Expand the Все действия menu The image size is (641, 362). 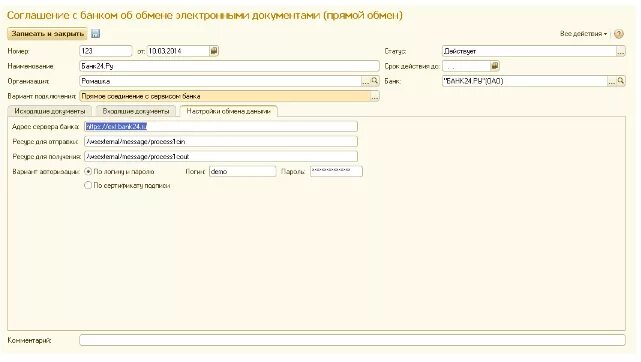click(583, 34)
